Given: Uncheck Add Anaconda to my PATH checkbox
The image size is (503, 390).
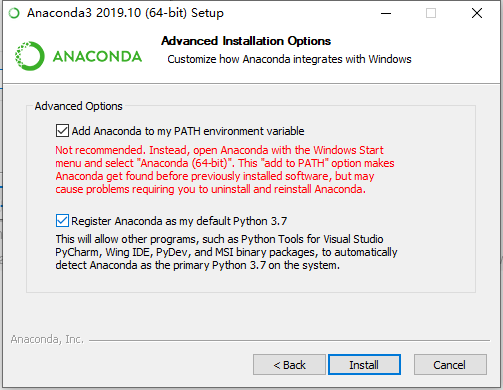Looking at the screenshot, I should [62, 131].
